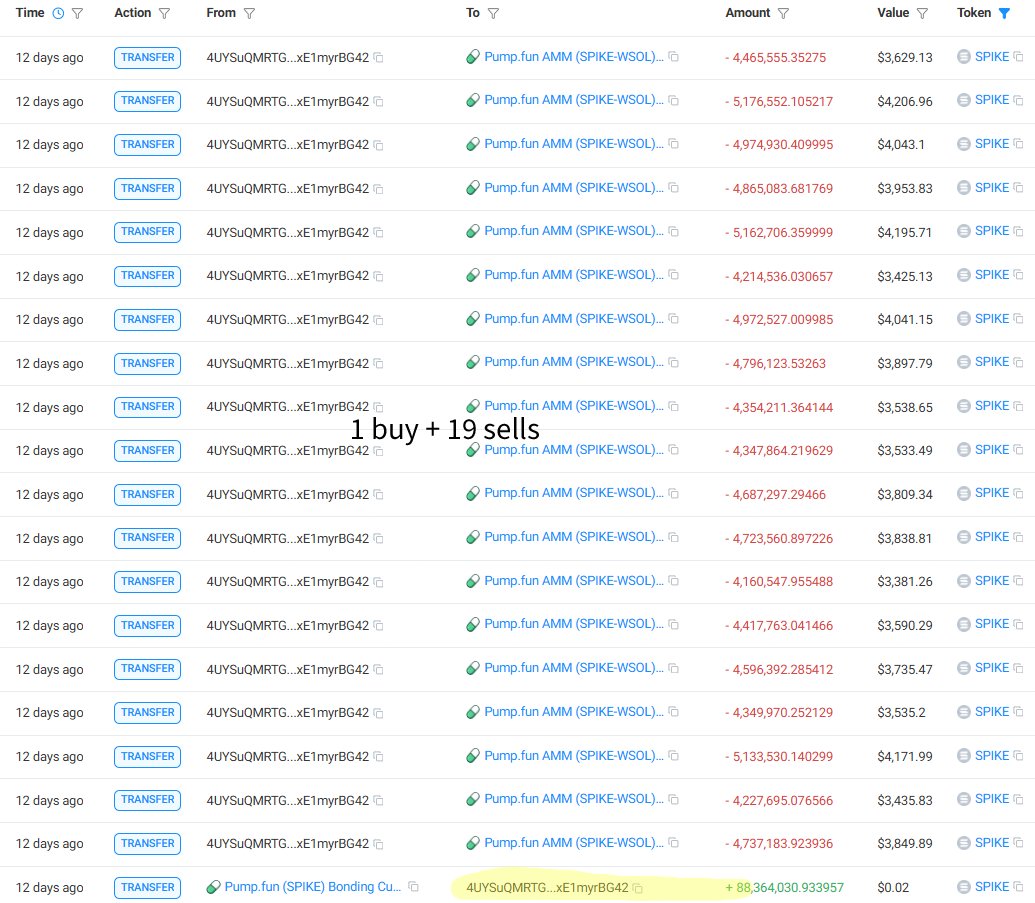Click "12 days ago" in the $3,897.79 row
This screenshot has height=903, width=1035.
click(x=50, y=363)
